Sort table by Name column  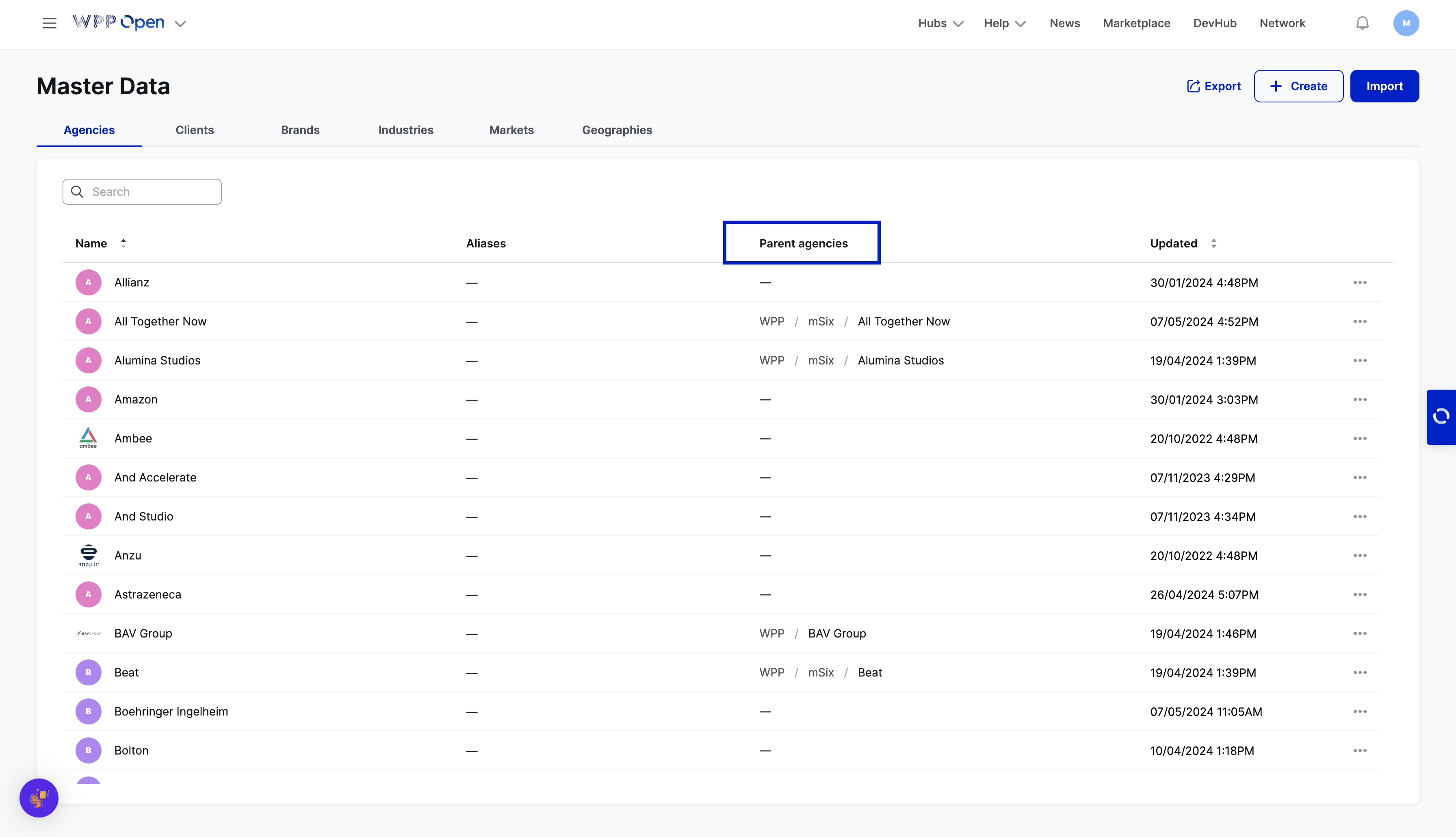pyautogui.click(x=123, y=243)
